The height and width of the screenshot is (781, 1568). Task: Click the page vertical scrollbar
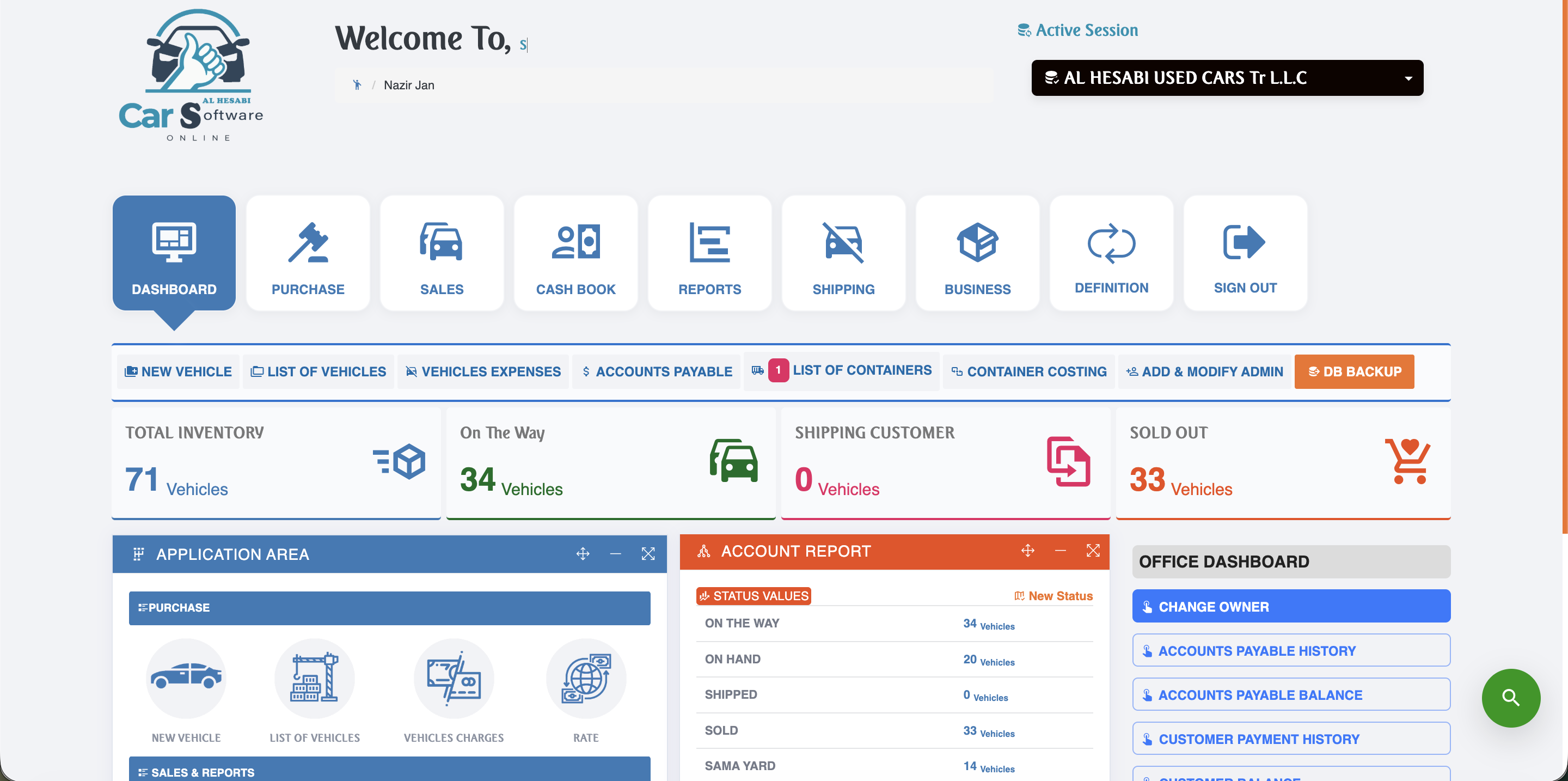pyautogui.click(x=1564, y=268)
